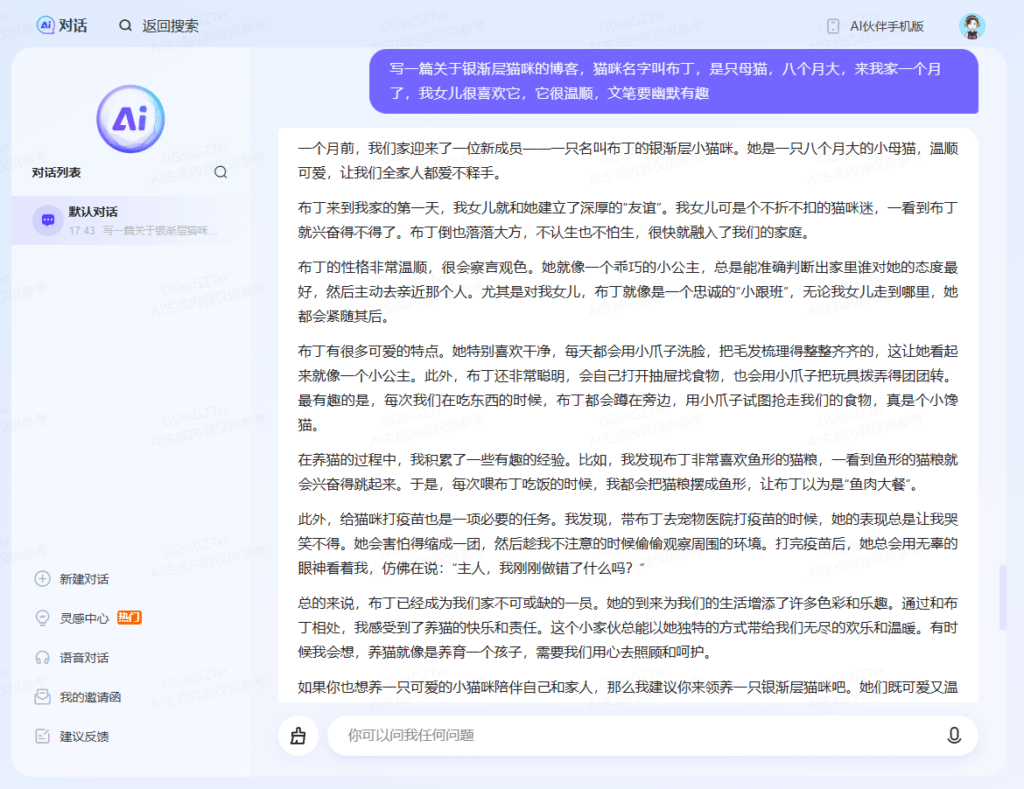Screen dimensions: 1024x789
Task: Click the orange 热门 badge
Action: point(129,618)
